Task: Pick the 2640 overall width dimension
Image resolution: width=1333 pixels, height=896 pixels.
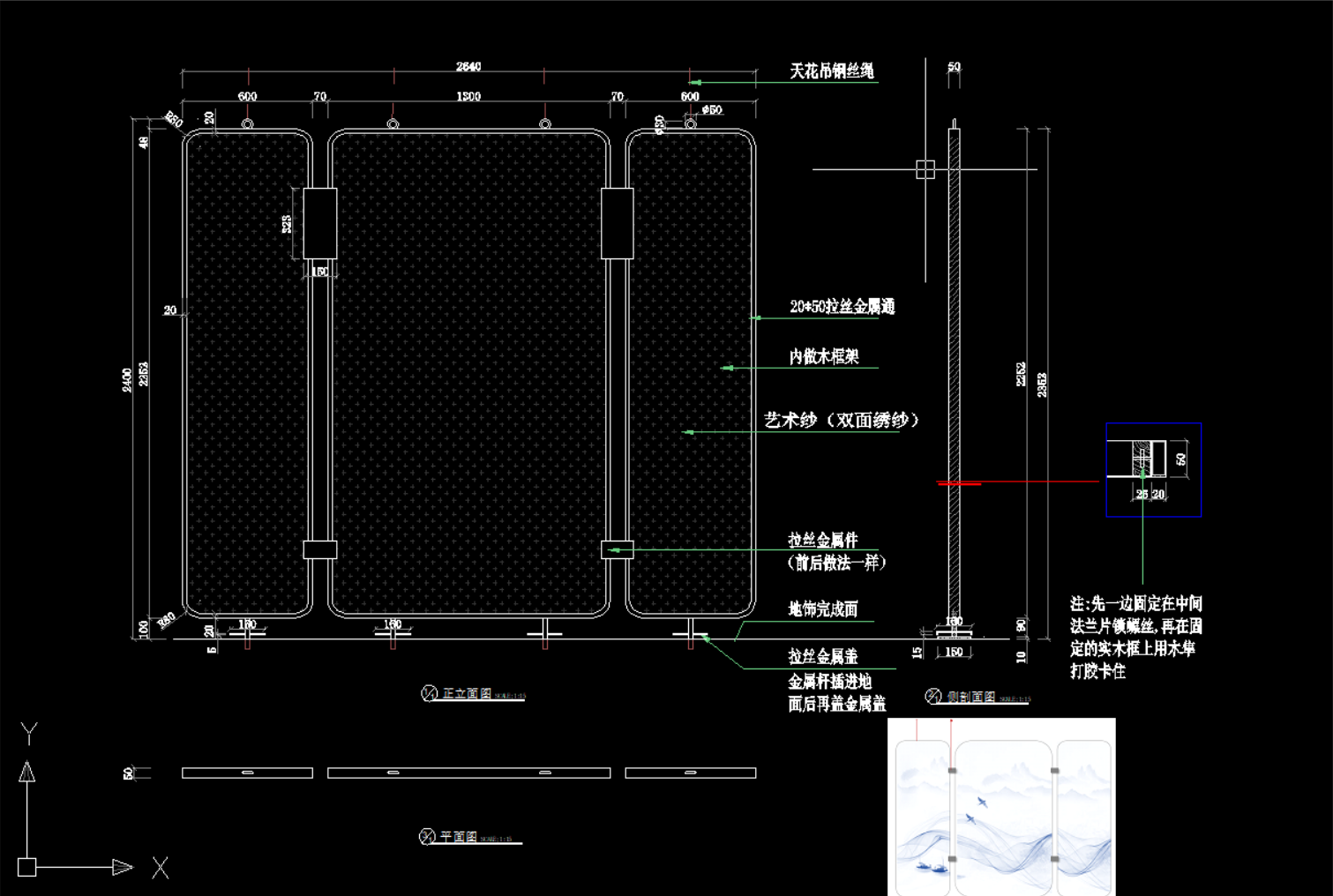Action: point(468,67)
